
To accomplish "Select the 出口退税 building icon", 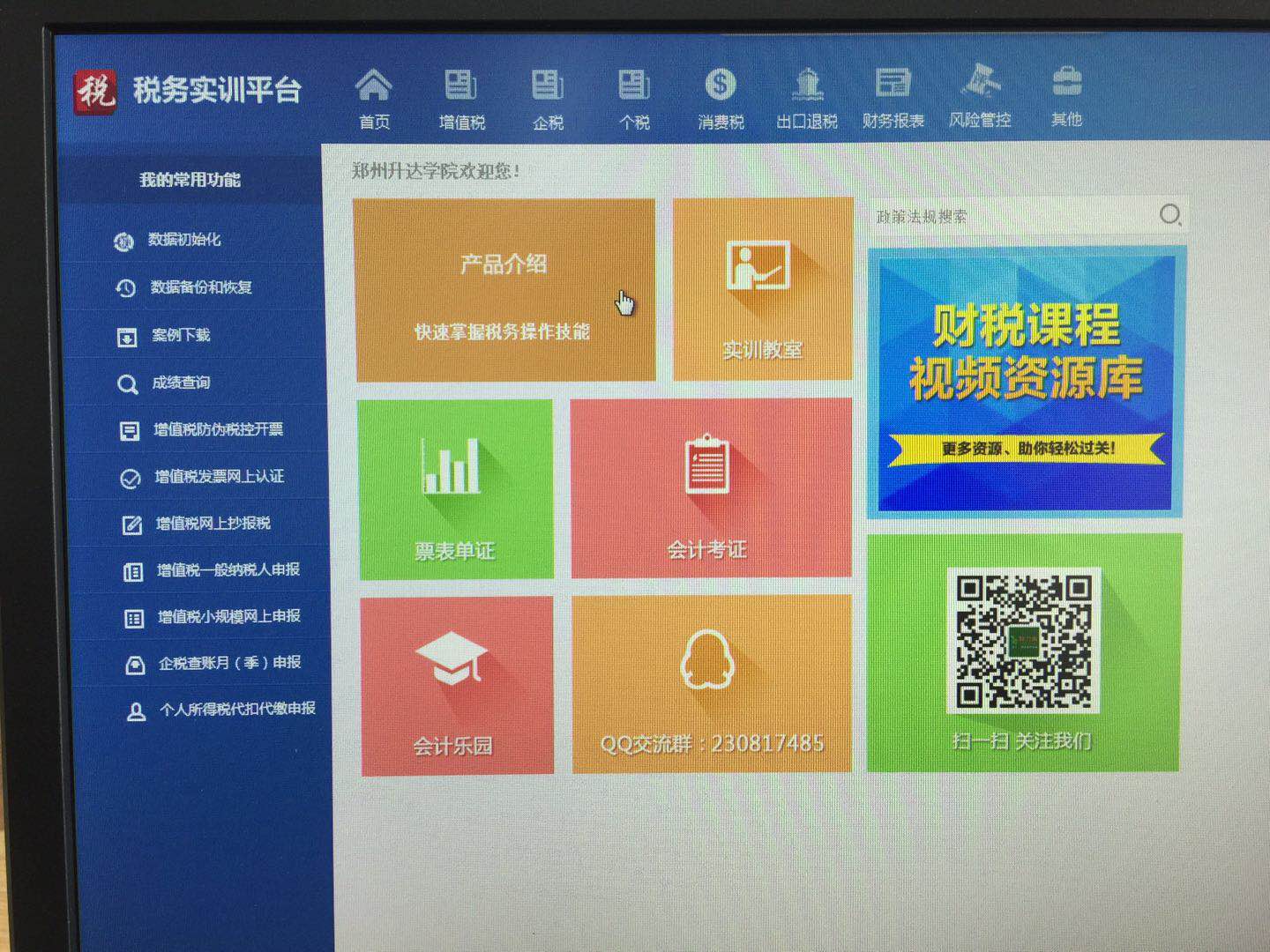I will coord(807,86).
